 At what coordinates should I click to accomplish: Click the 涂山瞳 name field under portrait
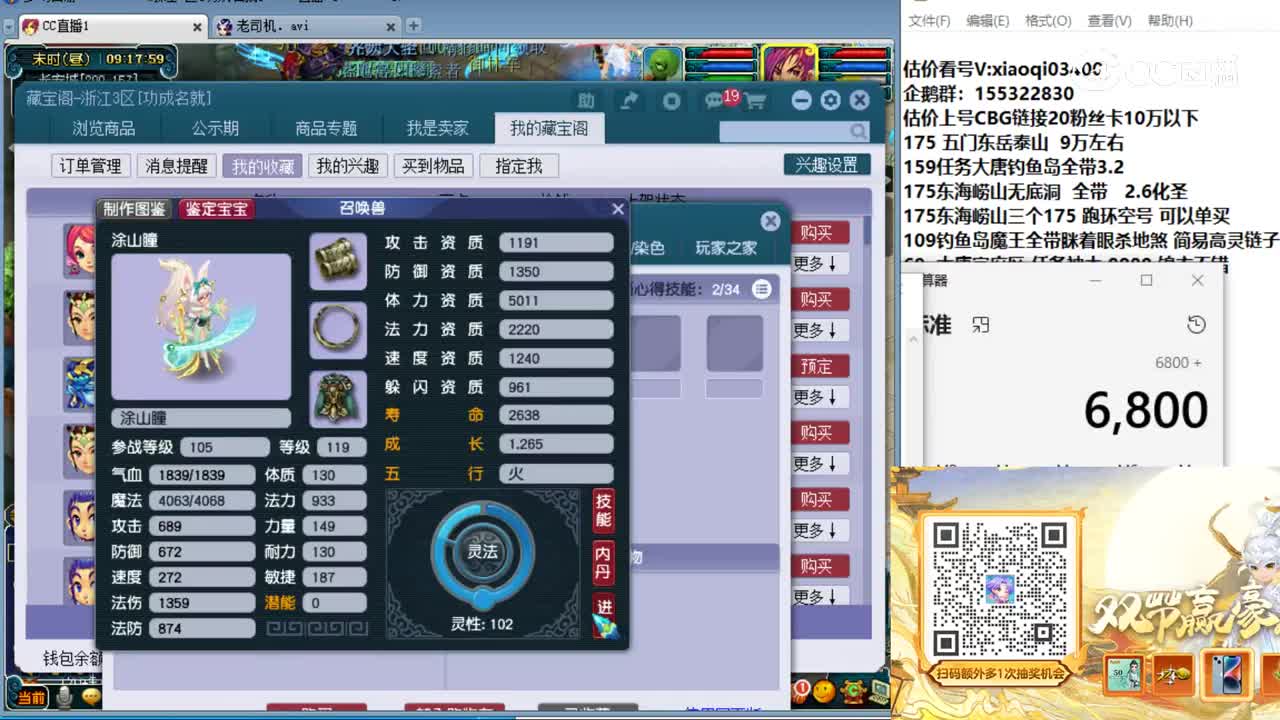click(x=201, y=418)
